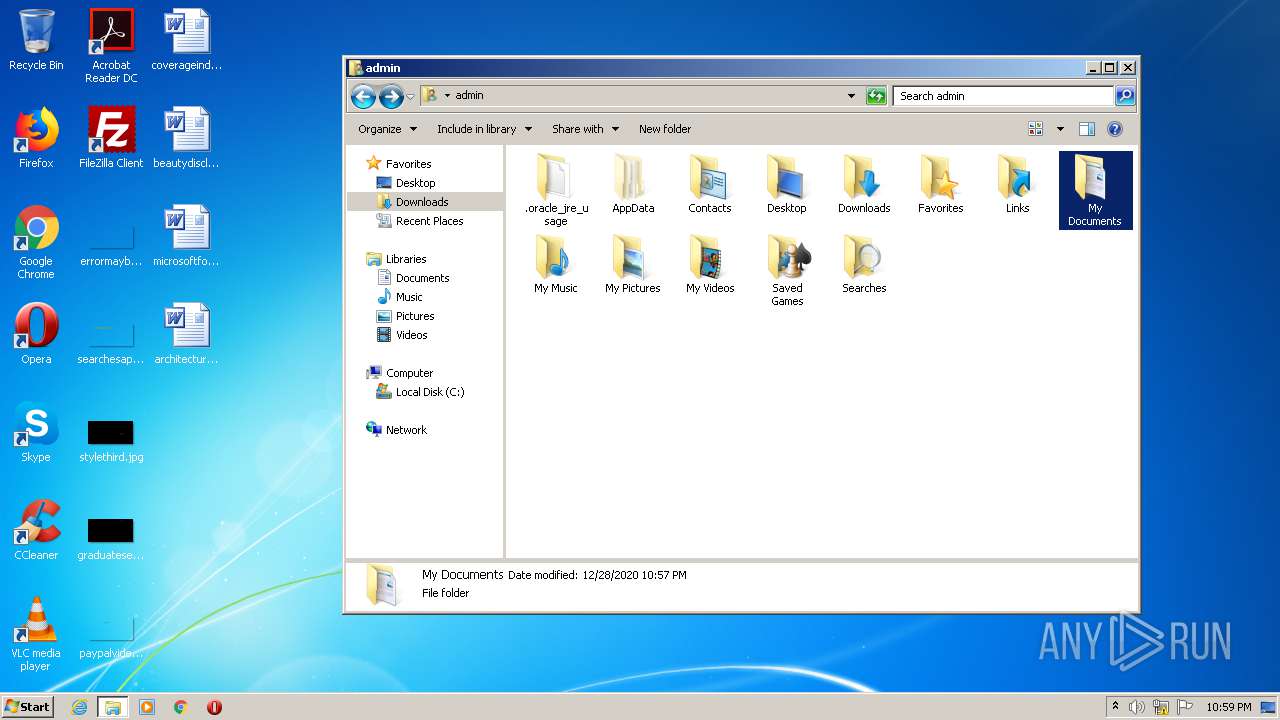
Task: Show hidden system tray icons
Action: point(1116,706)
